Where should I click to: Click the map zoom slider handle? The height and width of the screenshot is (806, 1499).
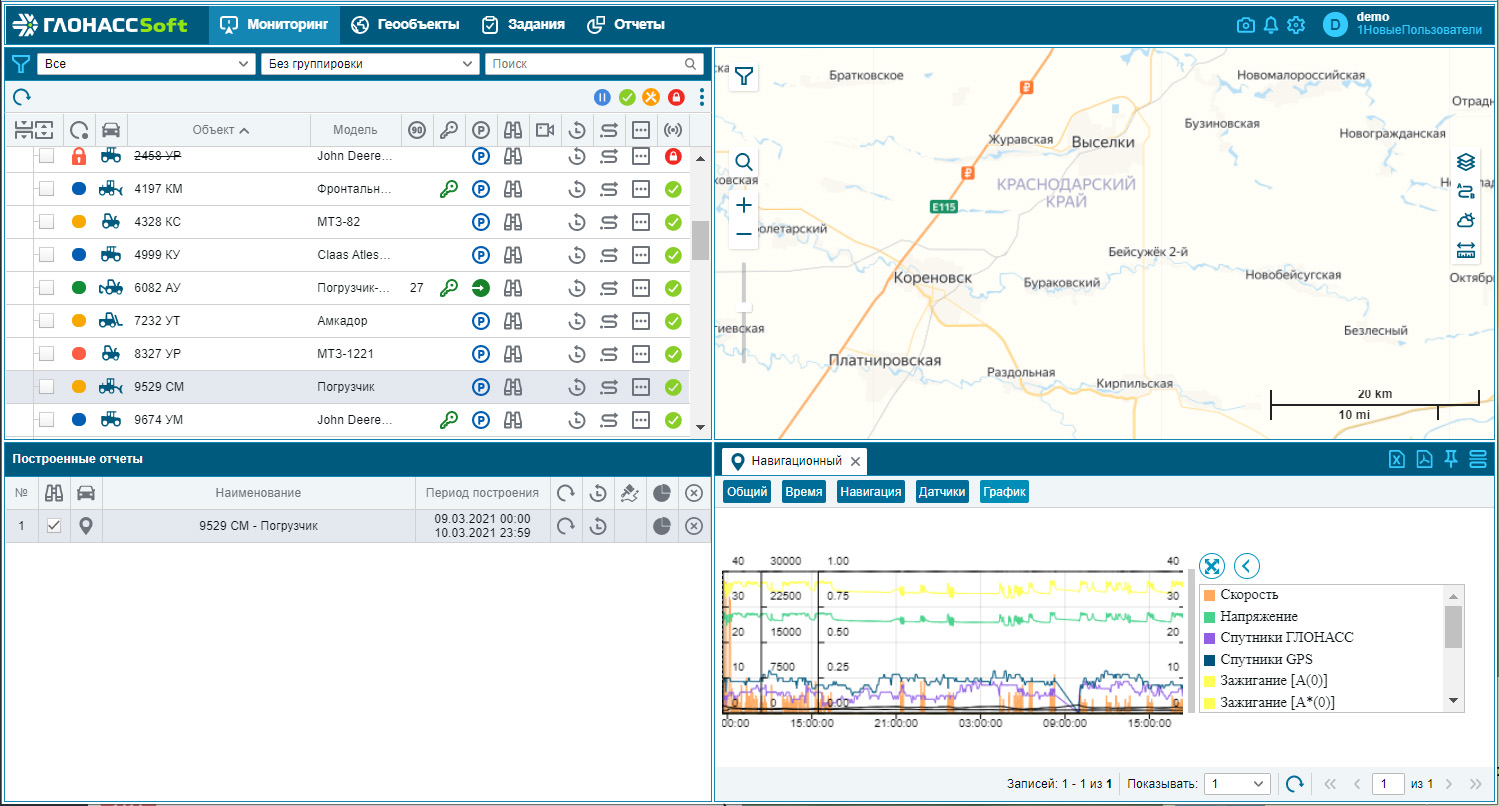pyautogui.click(x=744, y=307)
